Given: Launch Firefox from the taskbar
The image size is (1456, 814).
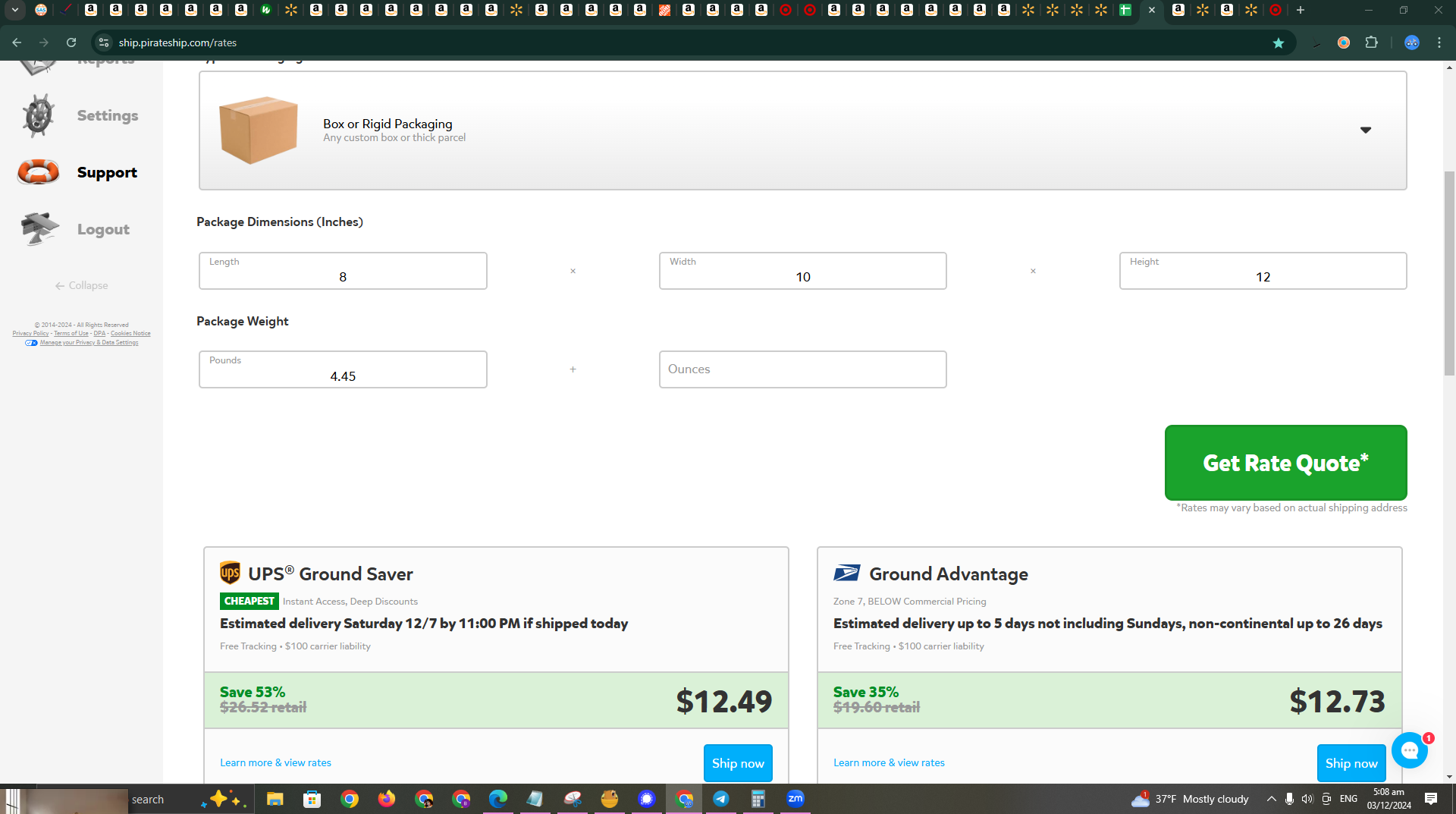Looking at the screenshot, I should [x=387, y=799].
